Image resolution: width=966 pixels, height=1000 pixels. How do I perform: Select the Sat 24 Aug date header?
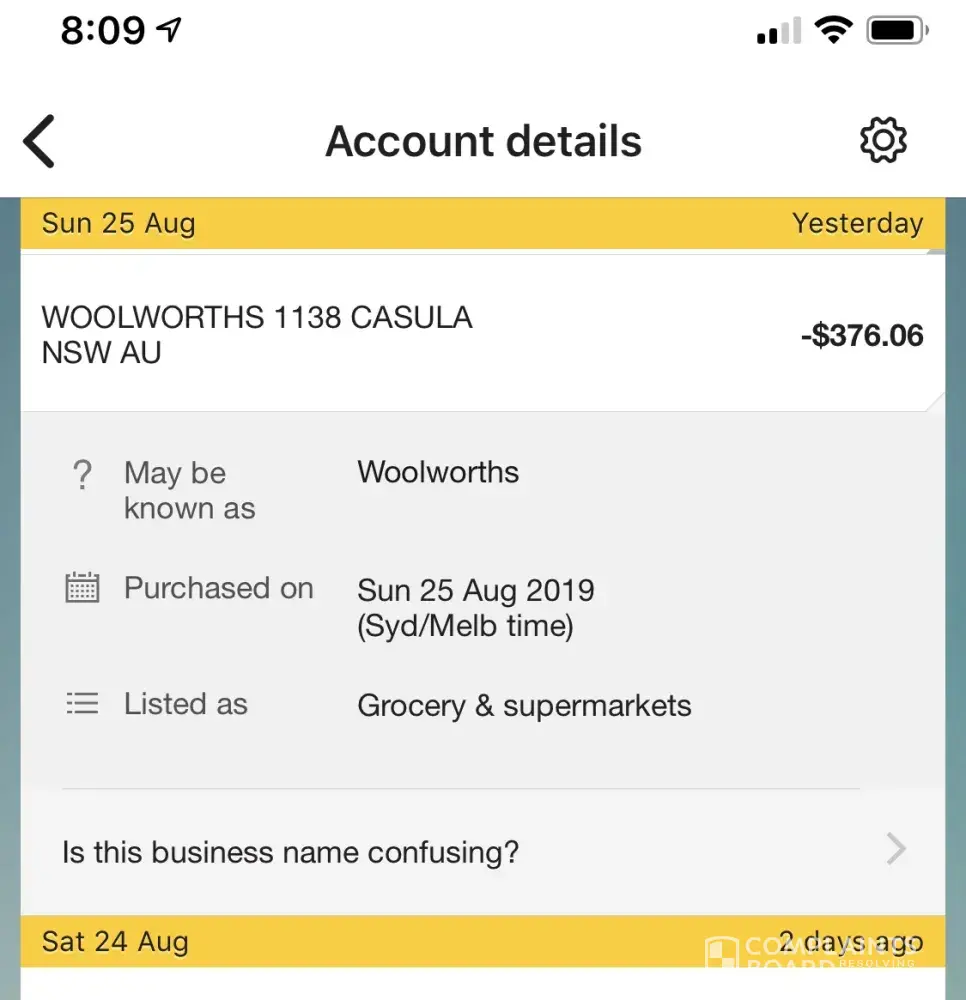click(115, 942)
